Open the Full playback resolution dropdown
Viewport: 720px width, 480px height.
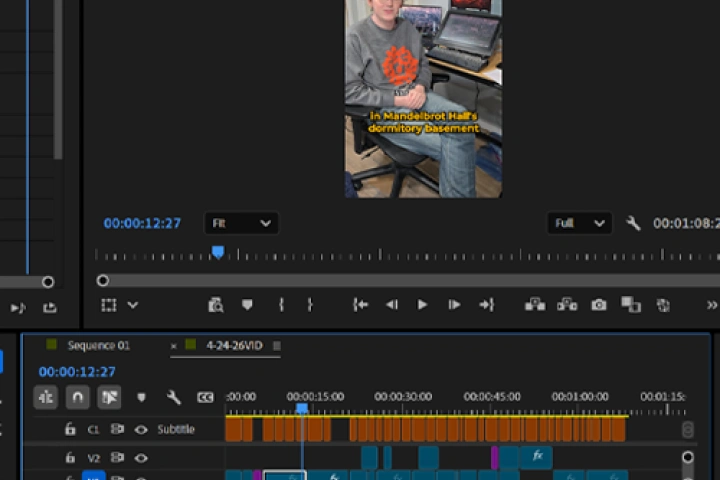click(x=579, y=223)
